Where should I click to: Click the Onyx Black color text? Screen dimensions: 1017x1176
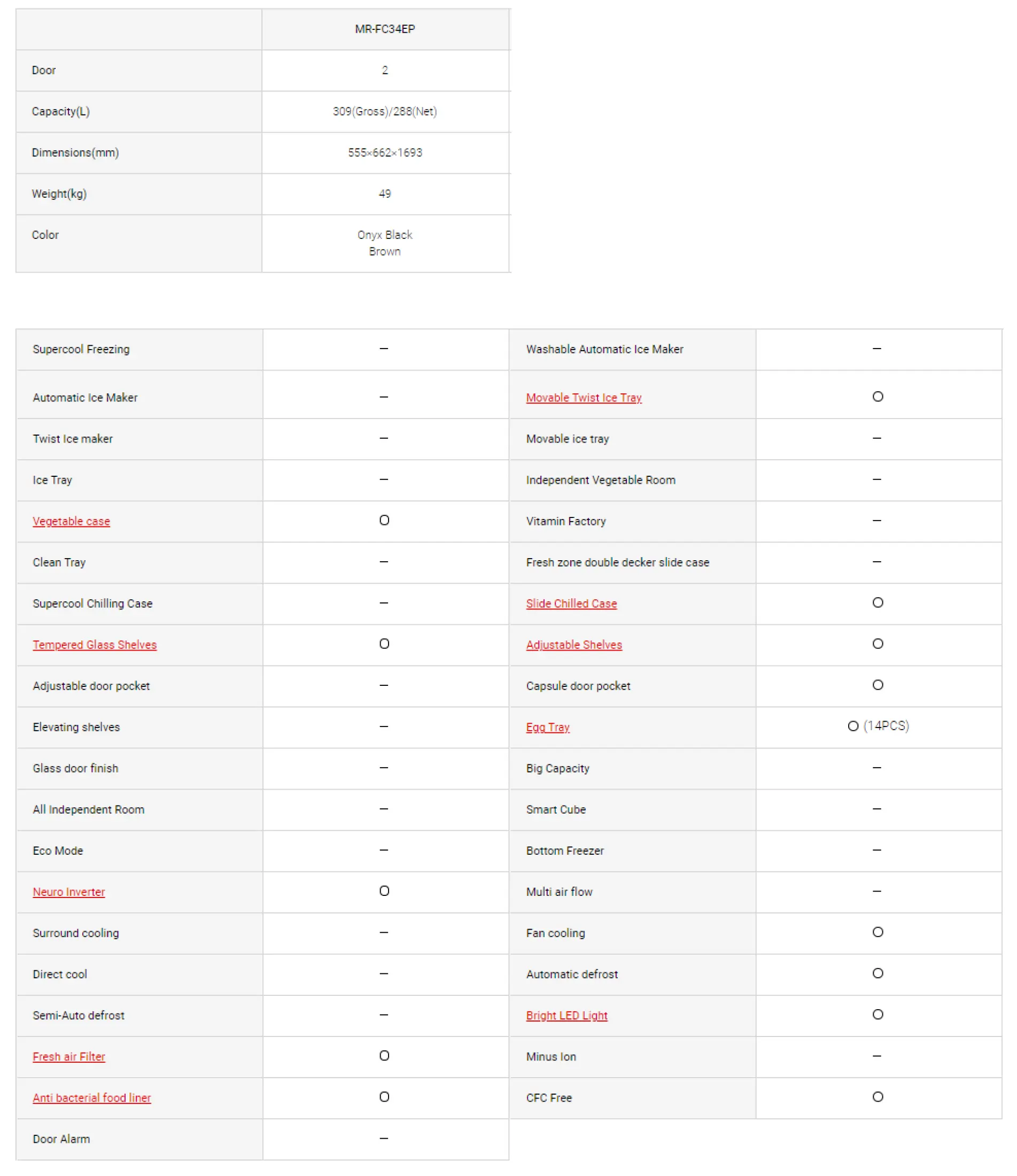click(385, 235)
